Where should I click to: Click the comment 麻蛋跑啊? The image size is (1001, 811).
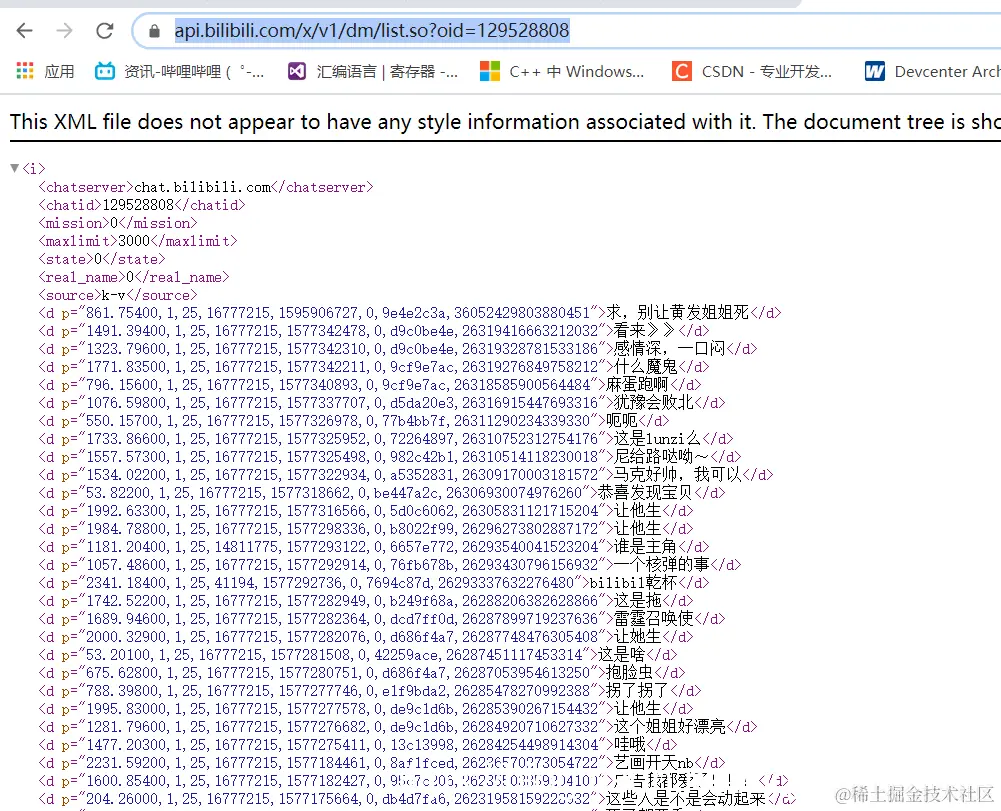click(x=637, y=384)
